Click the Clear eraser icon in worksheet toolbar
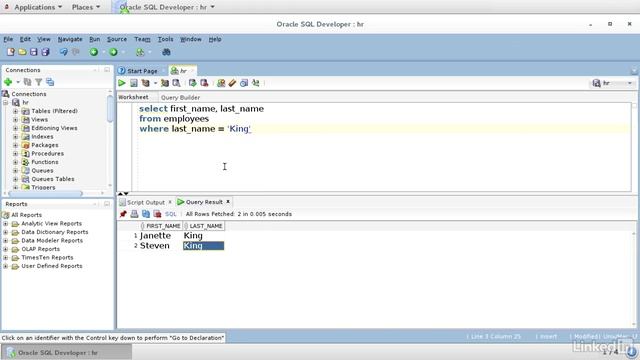 [232, 83]
